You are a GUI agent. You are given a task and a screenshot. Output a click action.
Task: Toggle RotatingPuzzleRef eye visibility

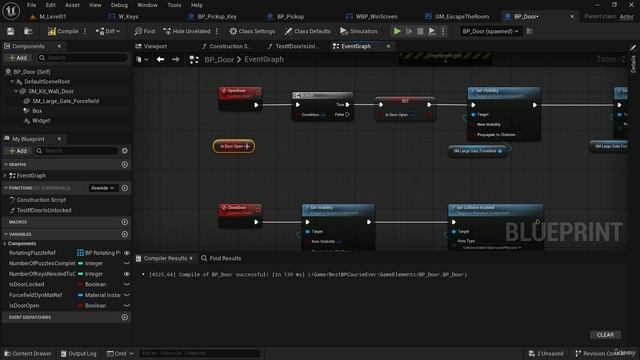tap(127, 253)
